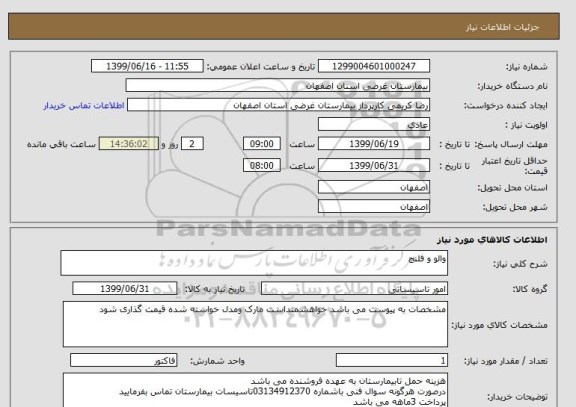Click the ساعت باقی مانده text
This screenshot has height=407, width=576.
tap(61, 144)
